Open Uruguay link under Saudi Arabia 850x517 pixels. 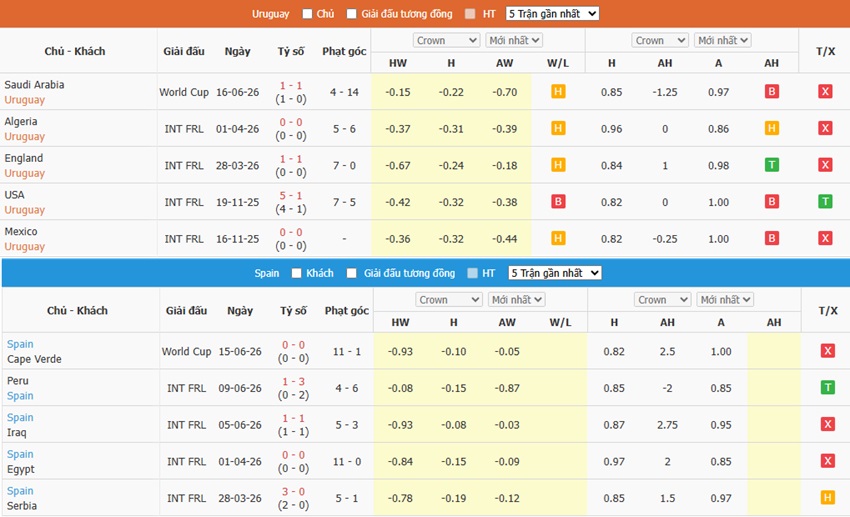coord(24,100)
